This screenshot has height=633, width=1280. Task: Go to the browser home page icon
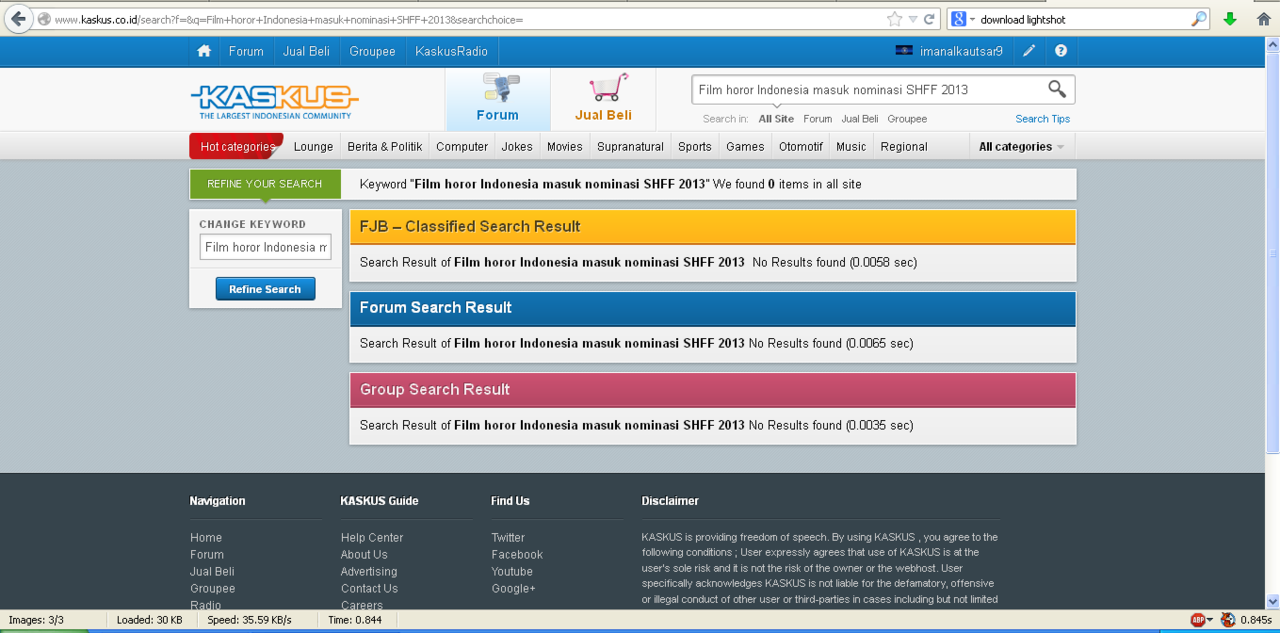1264,19
